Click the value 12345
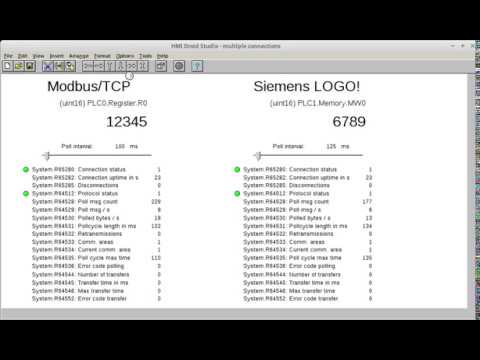This screenshot has width=480, height=360. [127, 122]
